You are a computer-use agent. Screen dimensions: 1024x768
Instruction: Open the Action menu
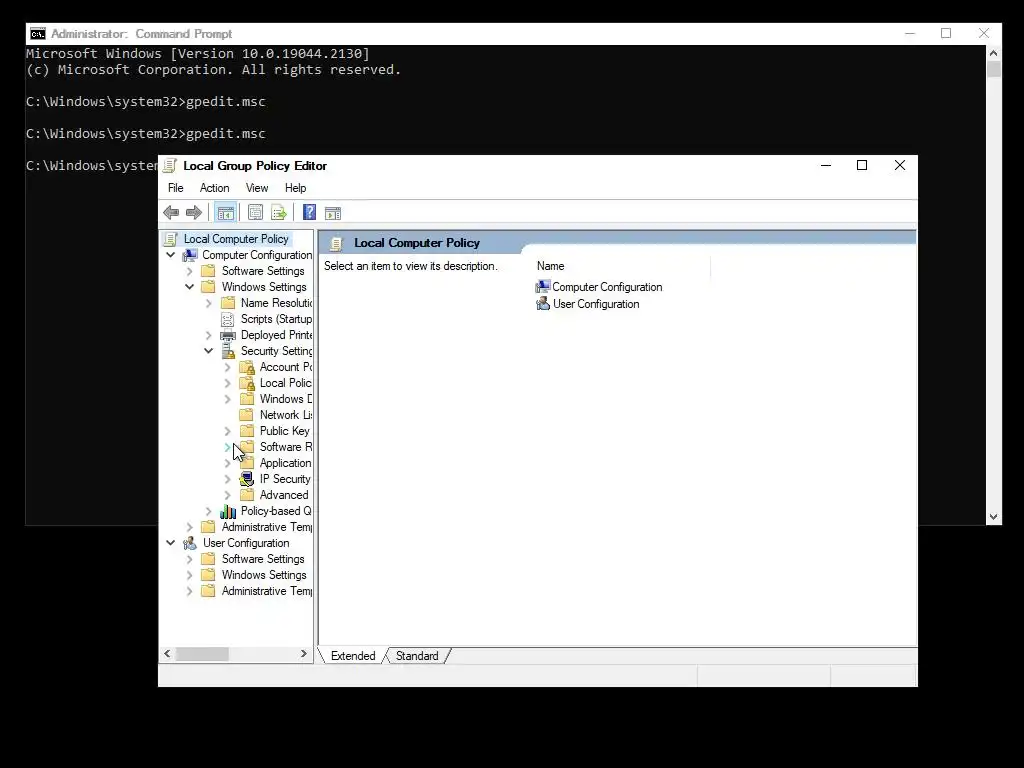214,188
